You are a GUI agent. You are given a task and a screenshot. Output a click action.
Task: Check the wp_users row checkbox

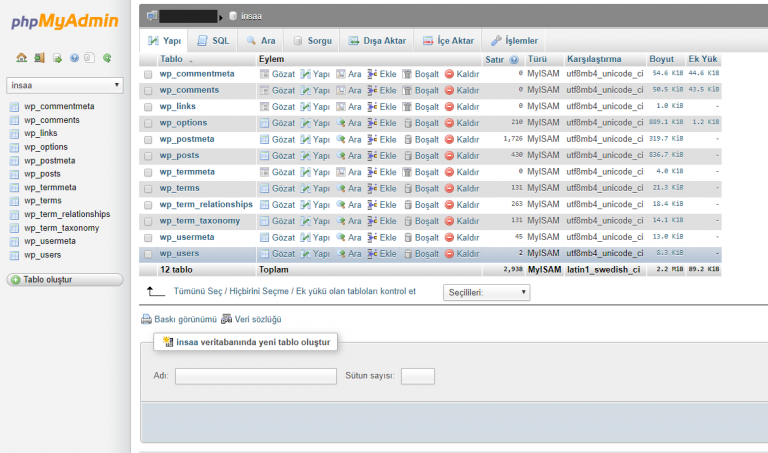click(x=148, y=254)
